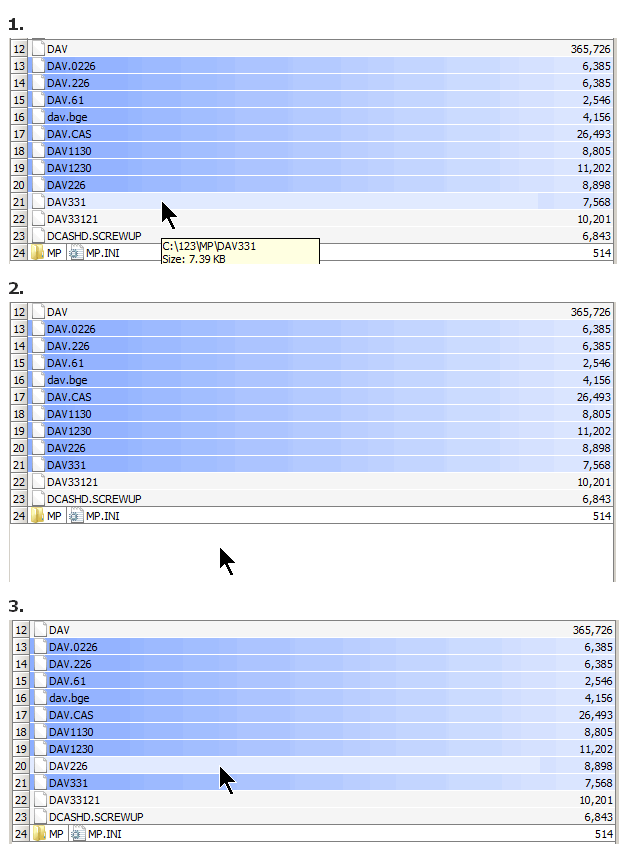Select the DAV.61 file name in list 3
This screenshot has width=628, height=853.
67,681
